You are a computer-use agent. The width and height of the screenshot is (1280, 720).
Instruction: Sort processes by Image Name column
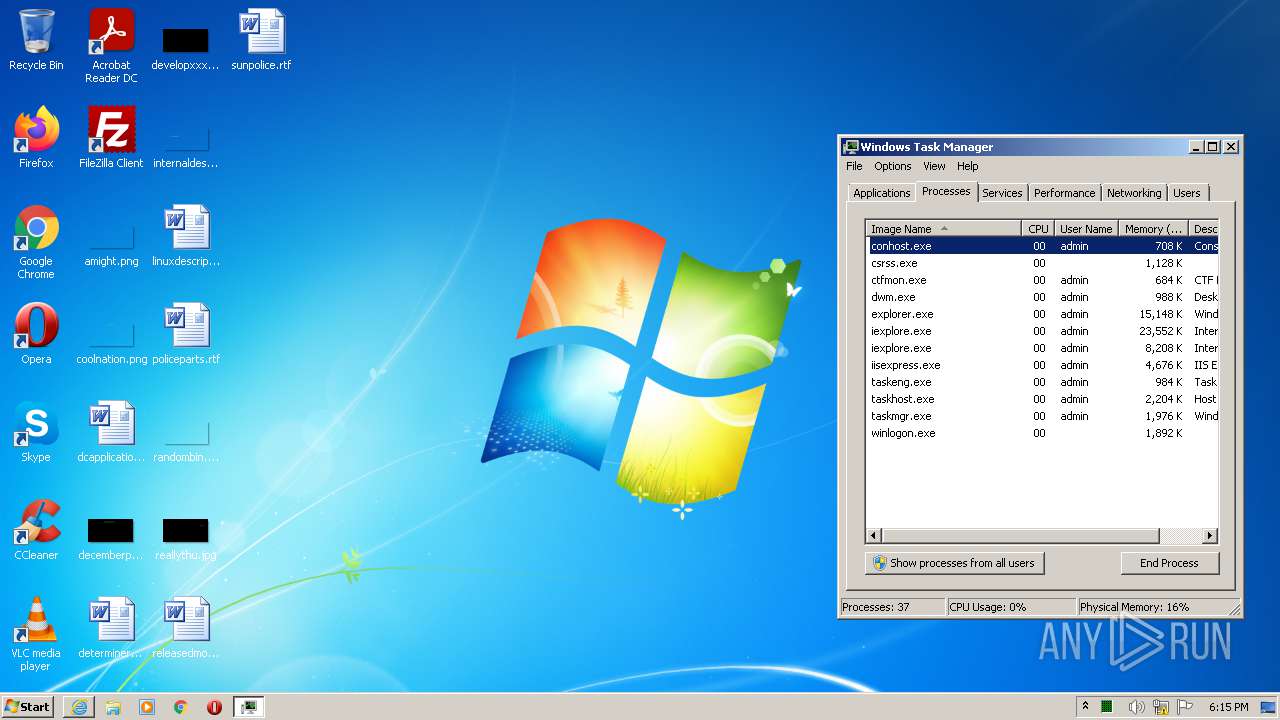943,229
